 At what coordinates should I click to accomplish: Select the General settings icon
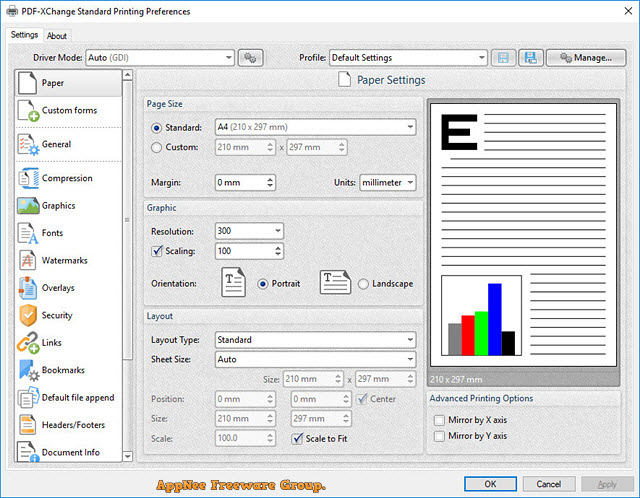tap(28, 145)
